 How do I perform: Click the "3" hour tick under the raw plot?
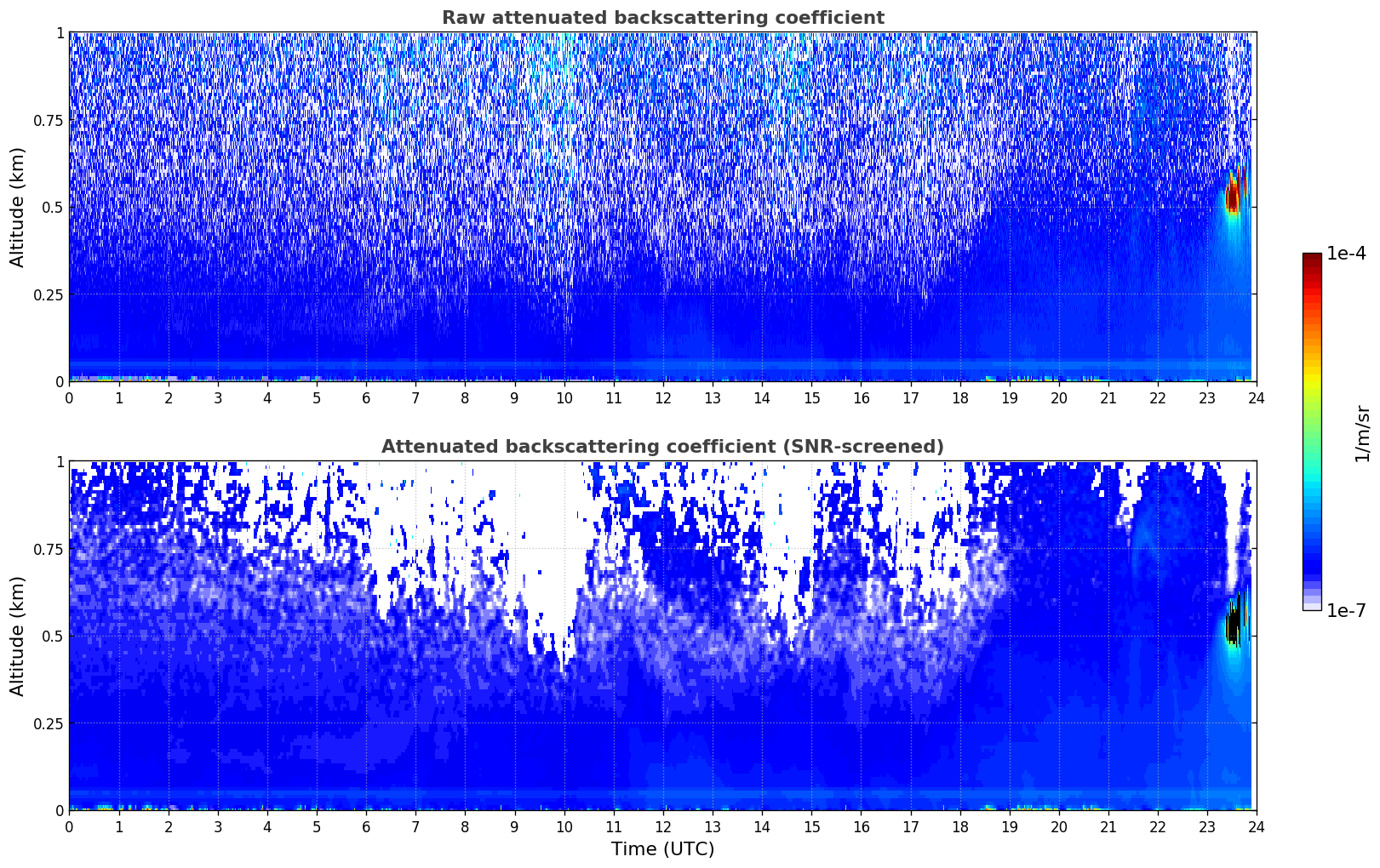point(218,397)
